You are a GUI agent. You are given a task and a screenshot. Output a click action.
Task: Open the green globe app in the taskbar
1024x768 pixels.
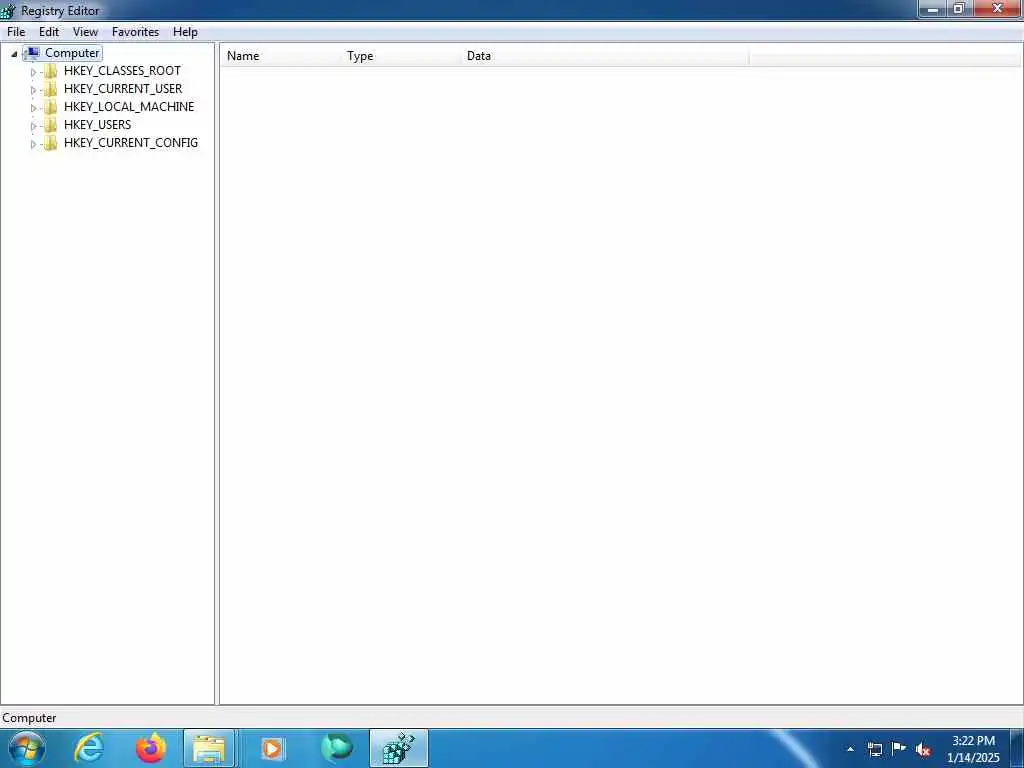coord(337,748)
